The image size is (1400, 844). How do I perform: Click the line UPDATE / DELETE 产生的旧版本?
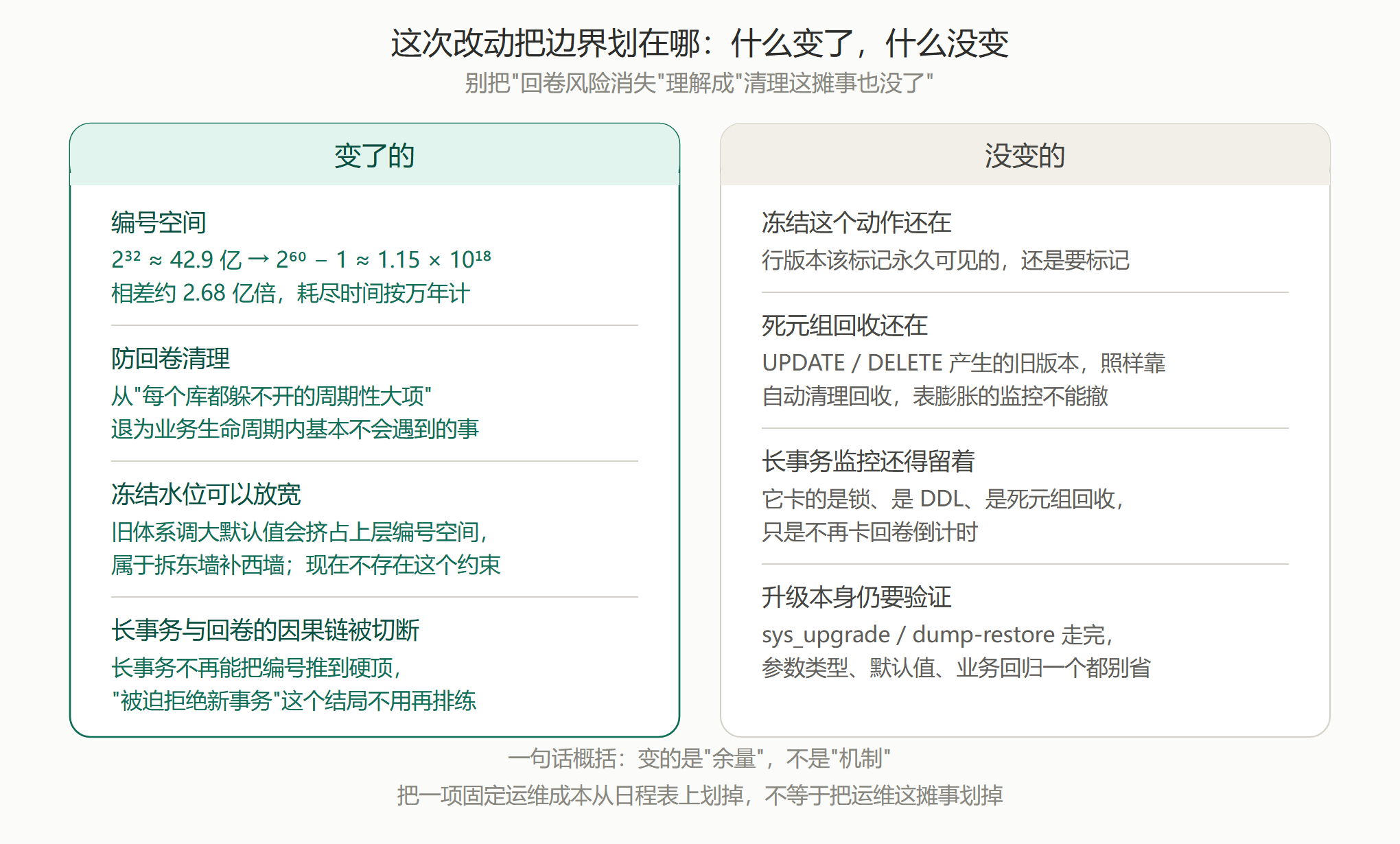click(x=964, y=362)
